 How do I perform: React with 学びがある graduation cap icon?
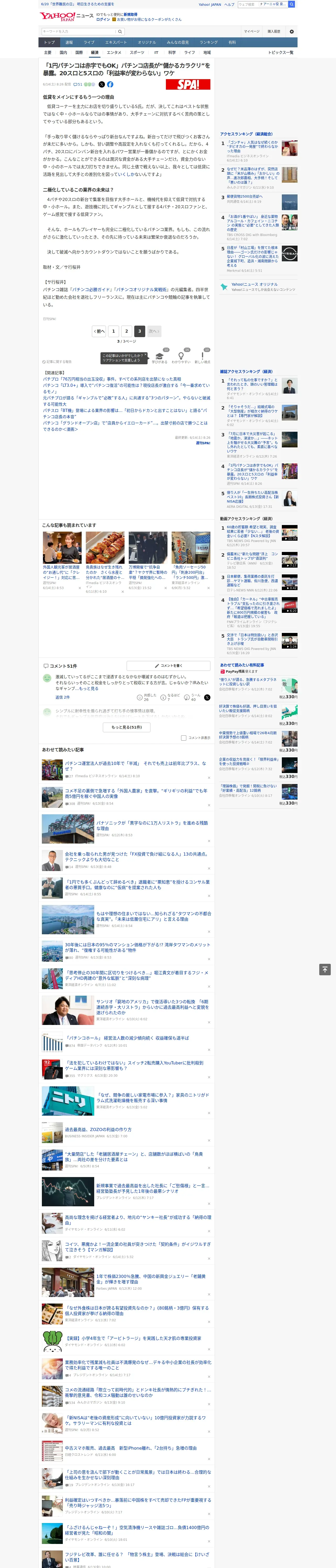pos(160,356)
